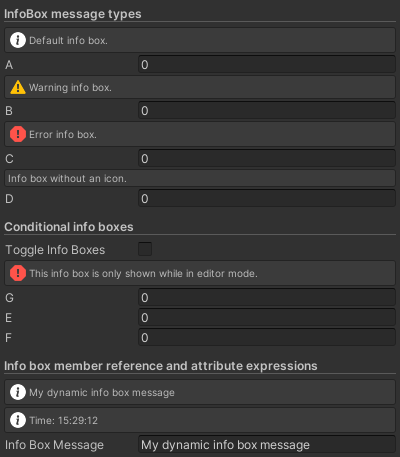400x457 pixels.
Task: Activate the D number input
Action: [267, 199]
